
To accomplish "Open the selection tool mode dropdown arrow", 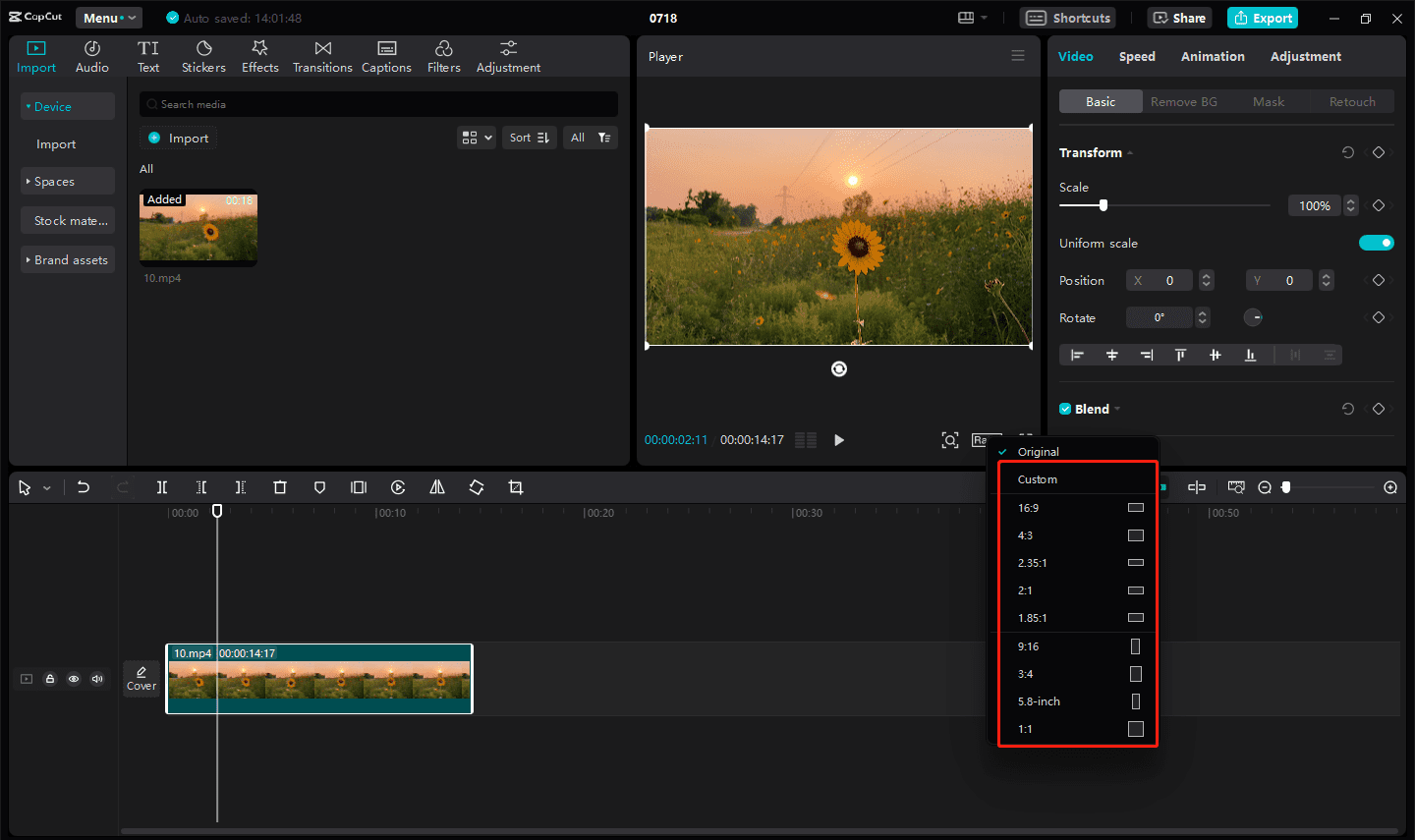I will click(47, 488).
